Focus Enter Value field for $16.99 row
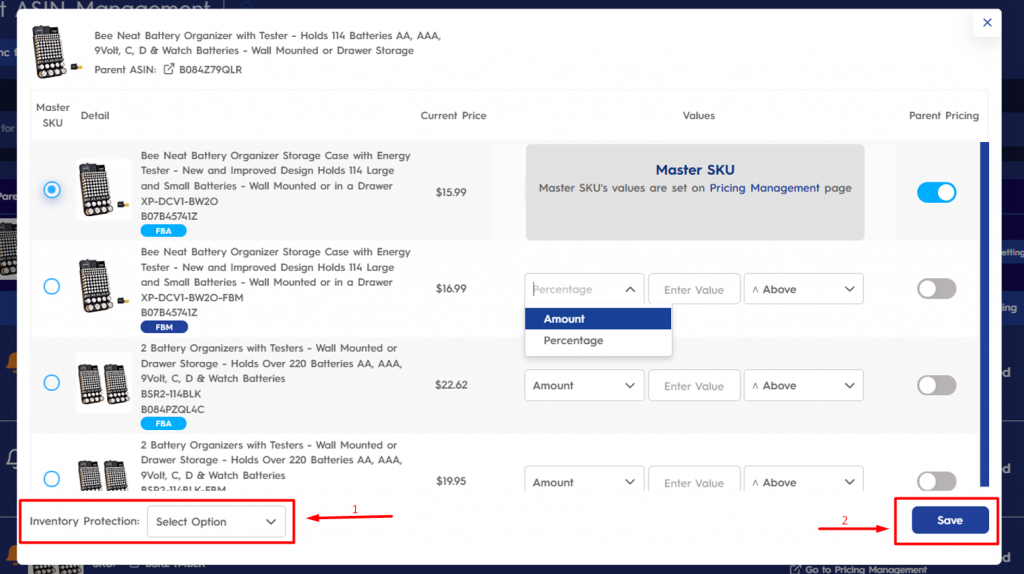 (694, 289)
